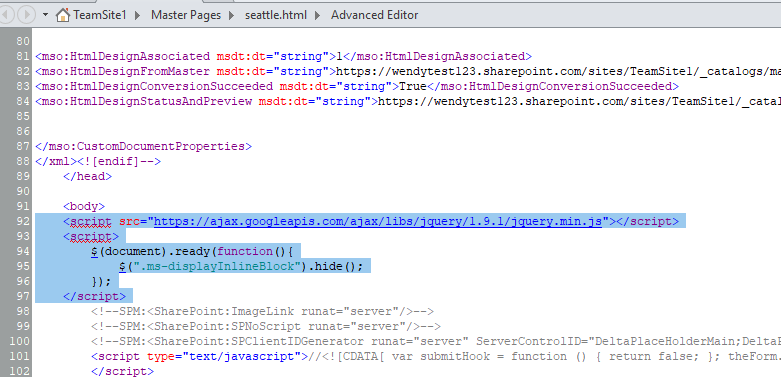Open Master Pages breadcrumb
This screenshot has width=781, height=377.
(186, 15)
